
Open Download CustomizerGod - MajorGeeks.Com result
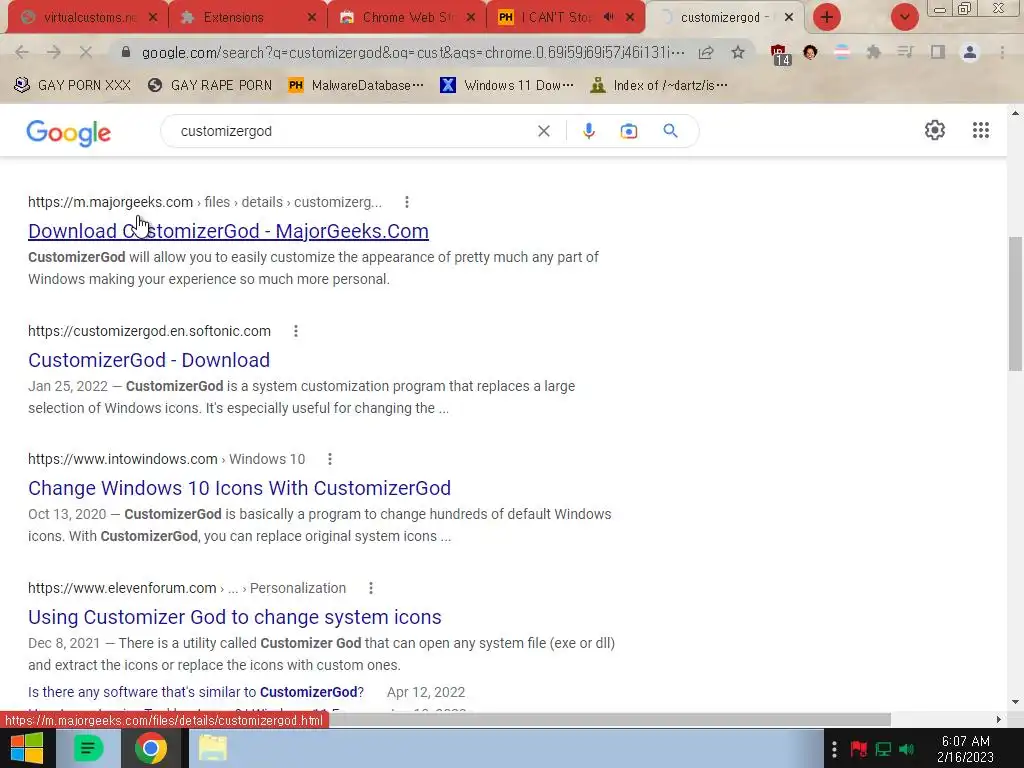pos(228,231)
